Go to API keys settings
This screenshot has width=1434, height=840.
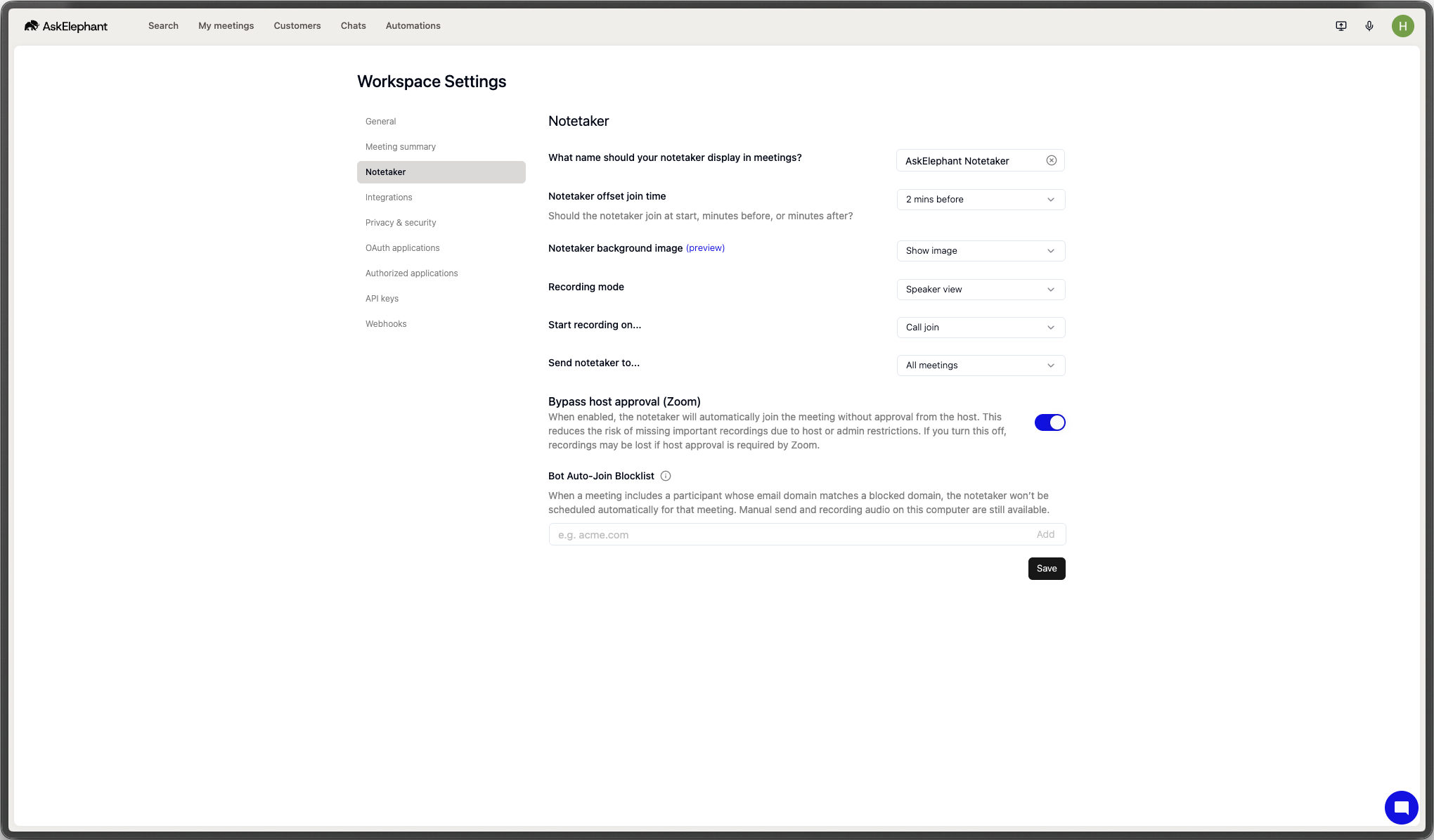pos(441,299)
